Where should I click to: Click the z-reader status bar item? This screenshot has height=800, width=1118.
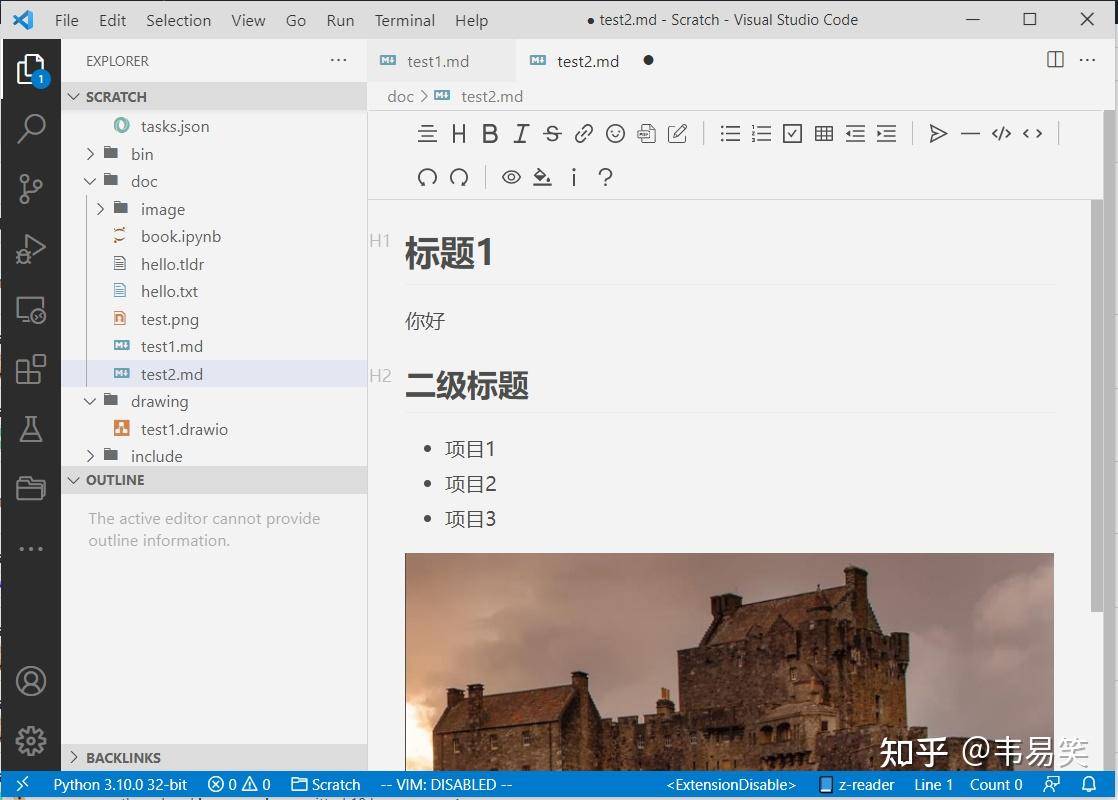point(856,785)
